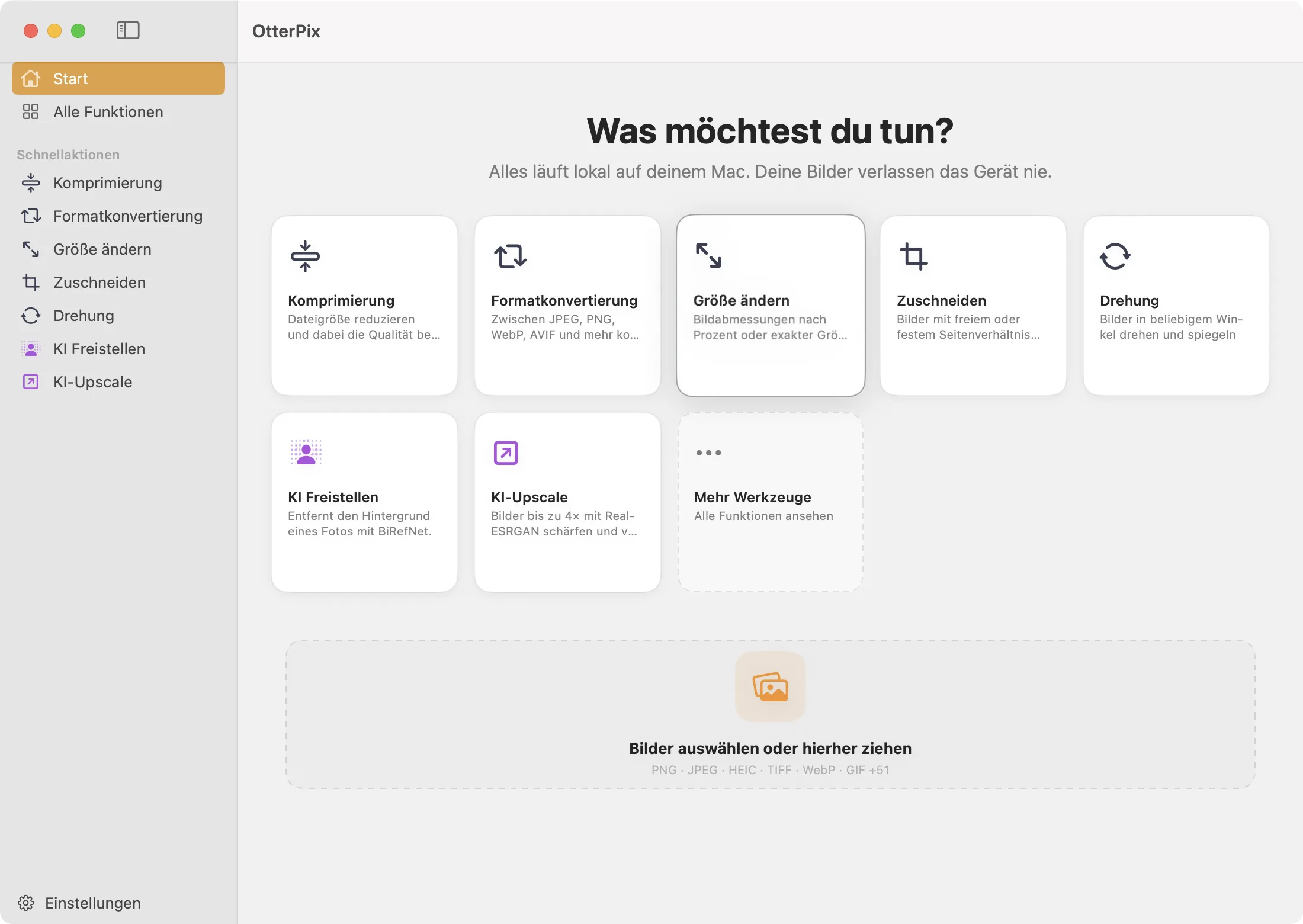This screenshot has width=1303, height=924.
Task: Click the OtterPix window title
Action: 286,31
